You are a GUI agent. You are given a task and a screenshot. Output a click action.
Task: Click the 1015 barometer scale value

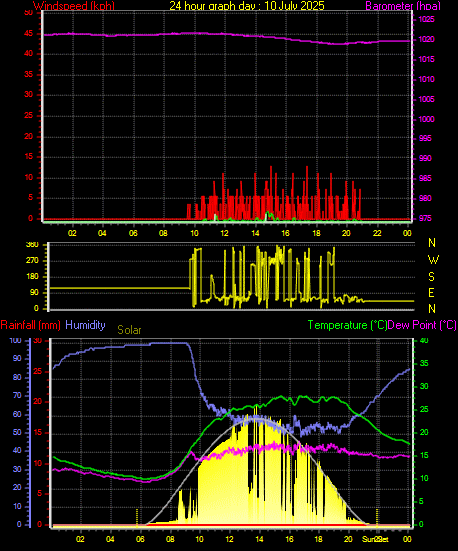(426, 59)
